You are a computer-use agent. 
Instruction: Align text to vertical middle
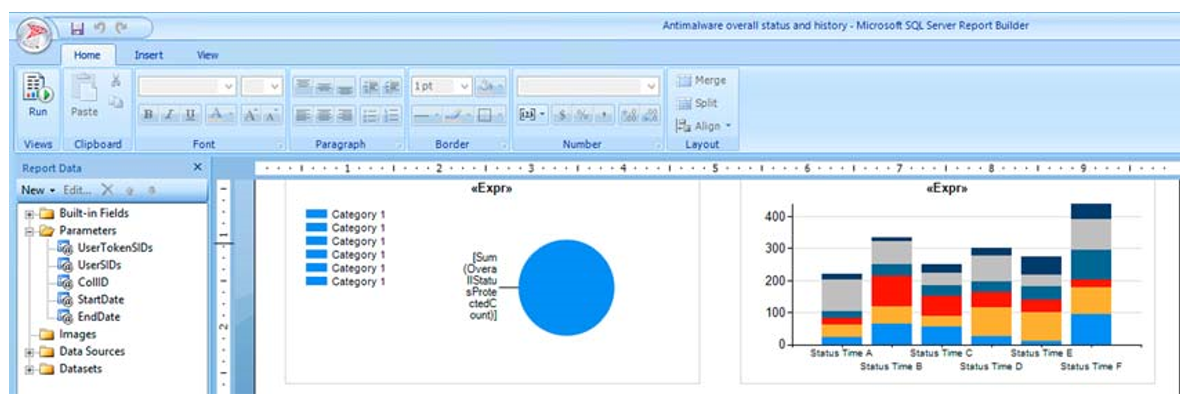point(324,86)
